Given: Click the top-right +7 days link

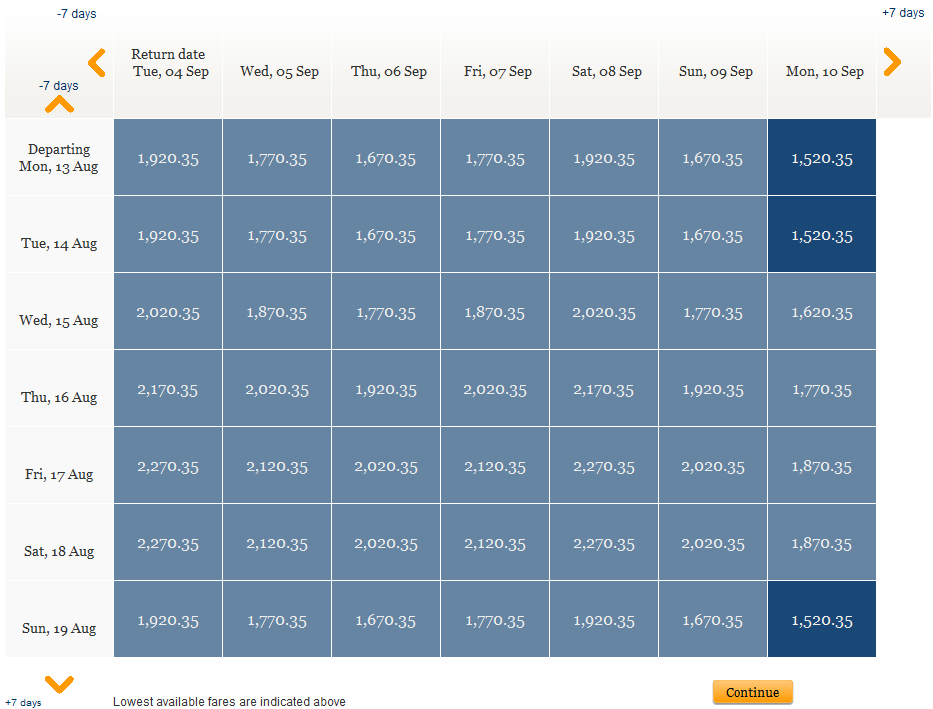Looking at the screenshot, I should click(903, 13).
